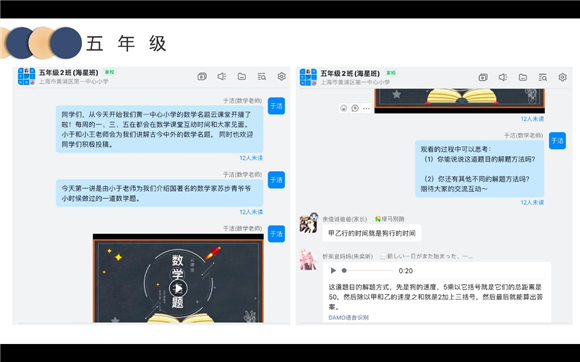Screen dimensions: 580x362
Task: Open 12人未读 under the video in right chat
Action: tap(532, 119)
